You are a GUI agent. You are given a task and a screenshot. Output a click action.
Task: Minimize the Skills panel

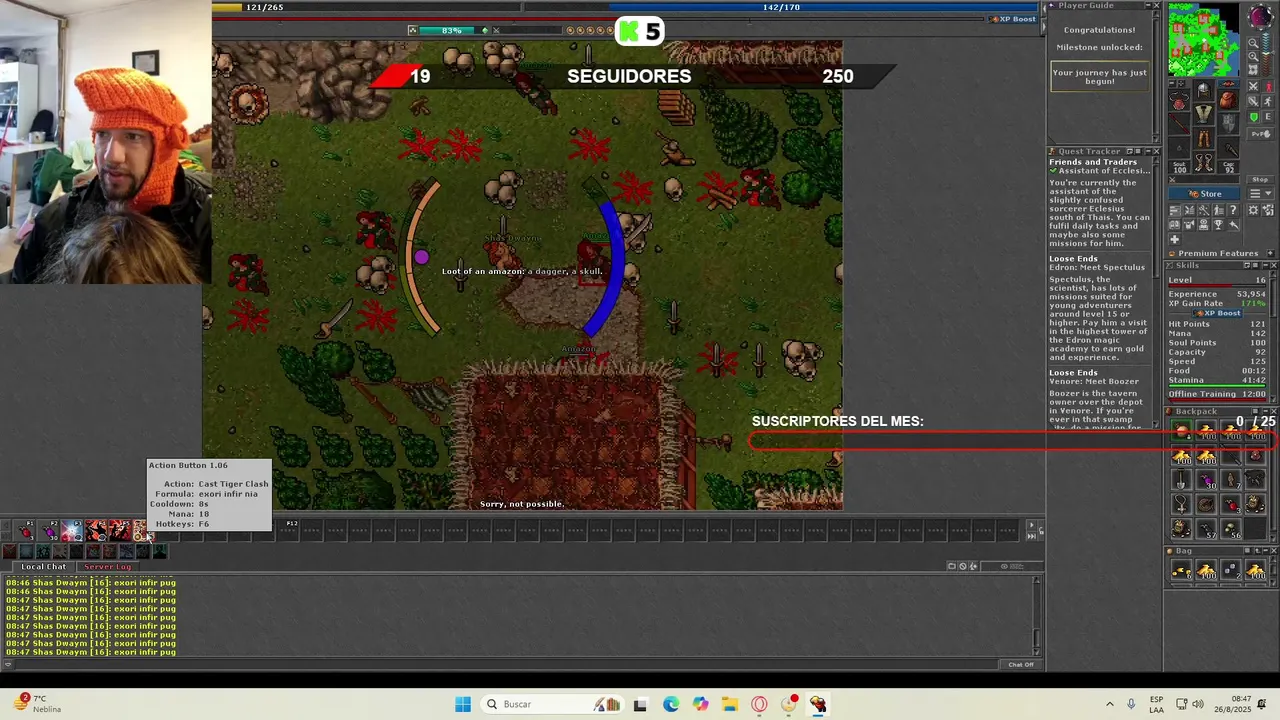pos(1263,265)
